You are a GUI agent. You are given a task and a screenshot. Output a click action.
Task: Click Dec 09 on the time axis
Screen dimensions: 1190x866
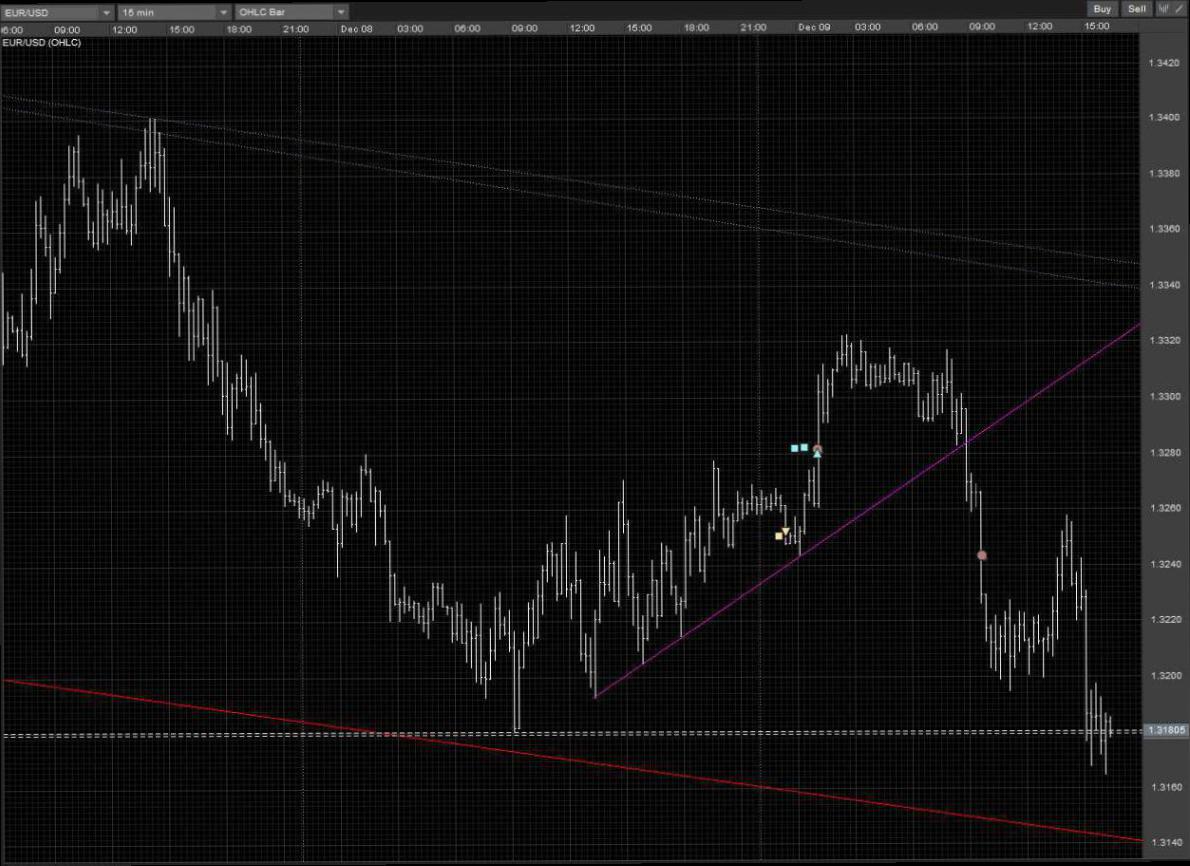(x=814, y=28)
